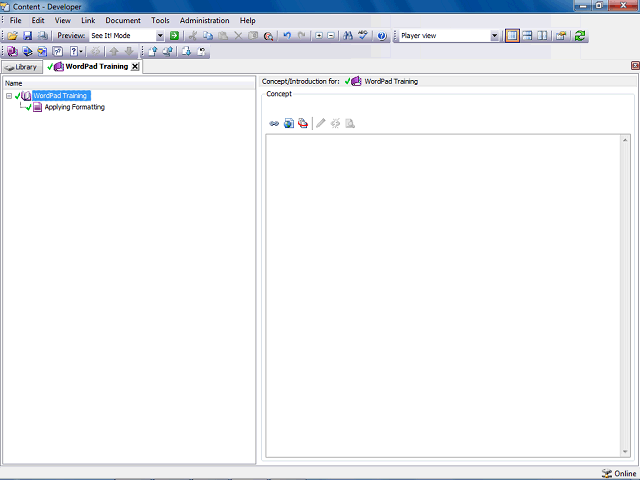
Task: Click the Properties icon beside view buttons
Action: [561, 36]
